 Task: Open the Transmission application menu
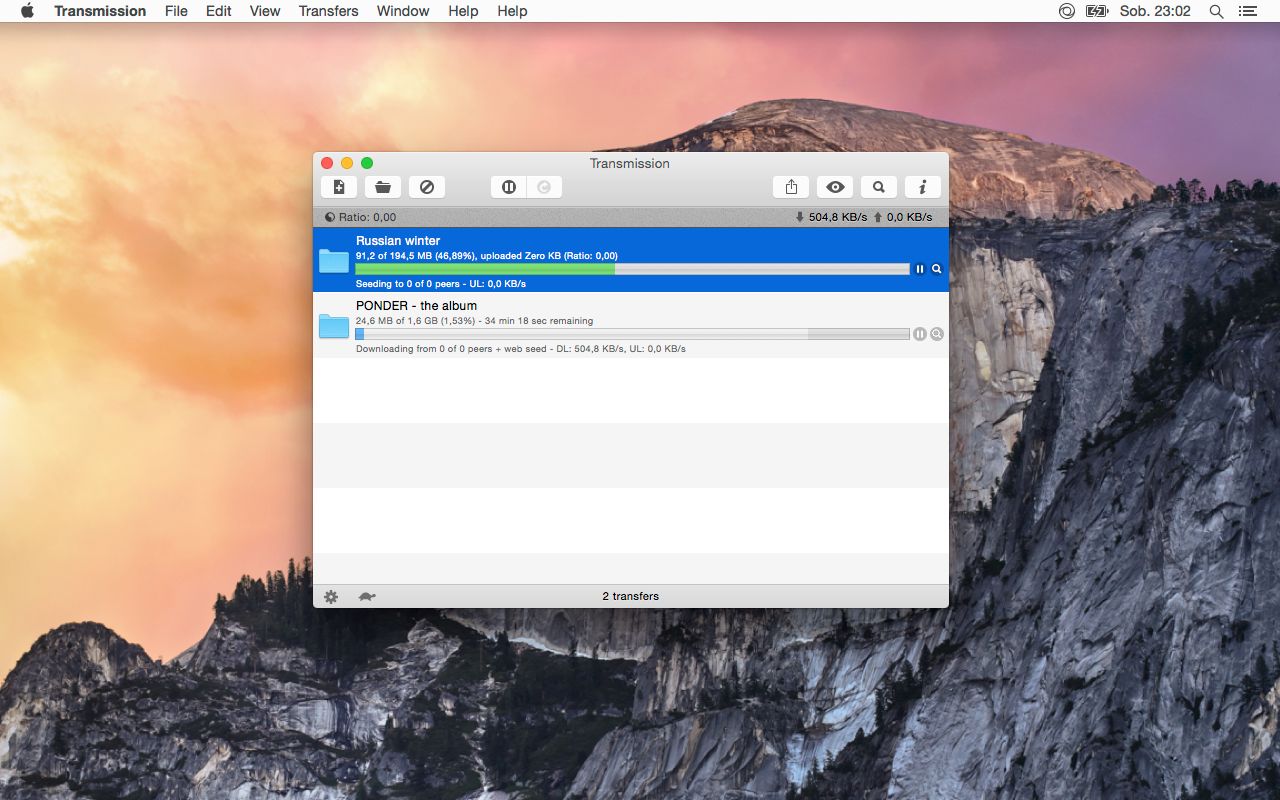click(x=100, y=11)
